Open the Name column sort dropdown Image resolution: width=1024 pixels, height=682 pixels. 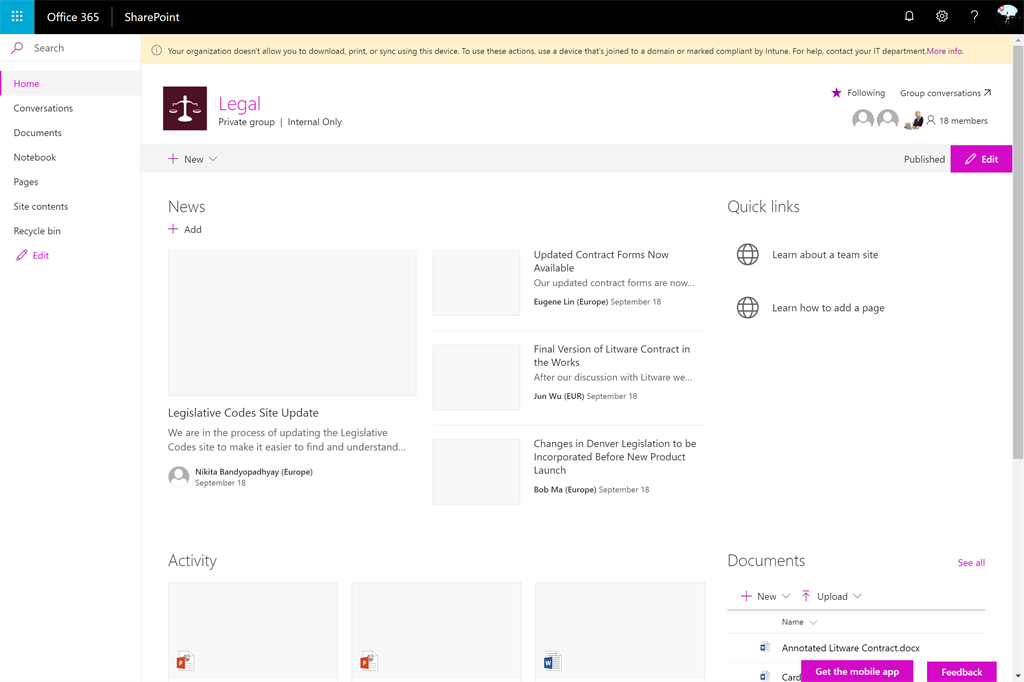pos(813,622)
